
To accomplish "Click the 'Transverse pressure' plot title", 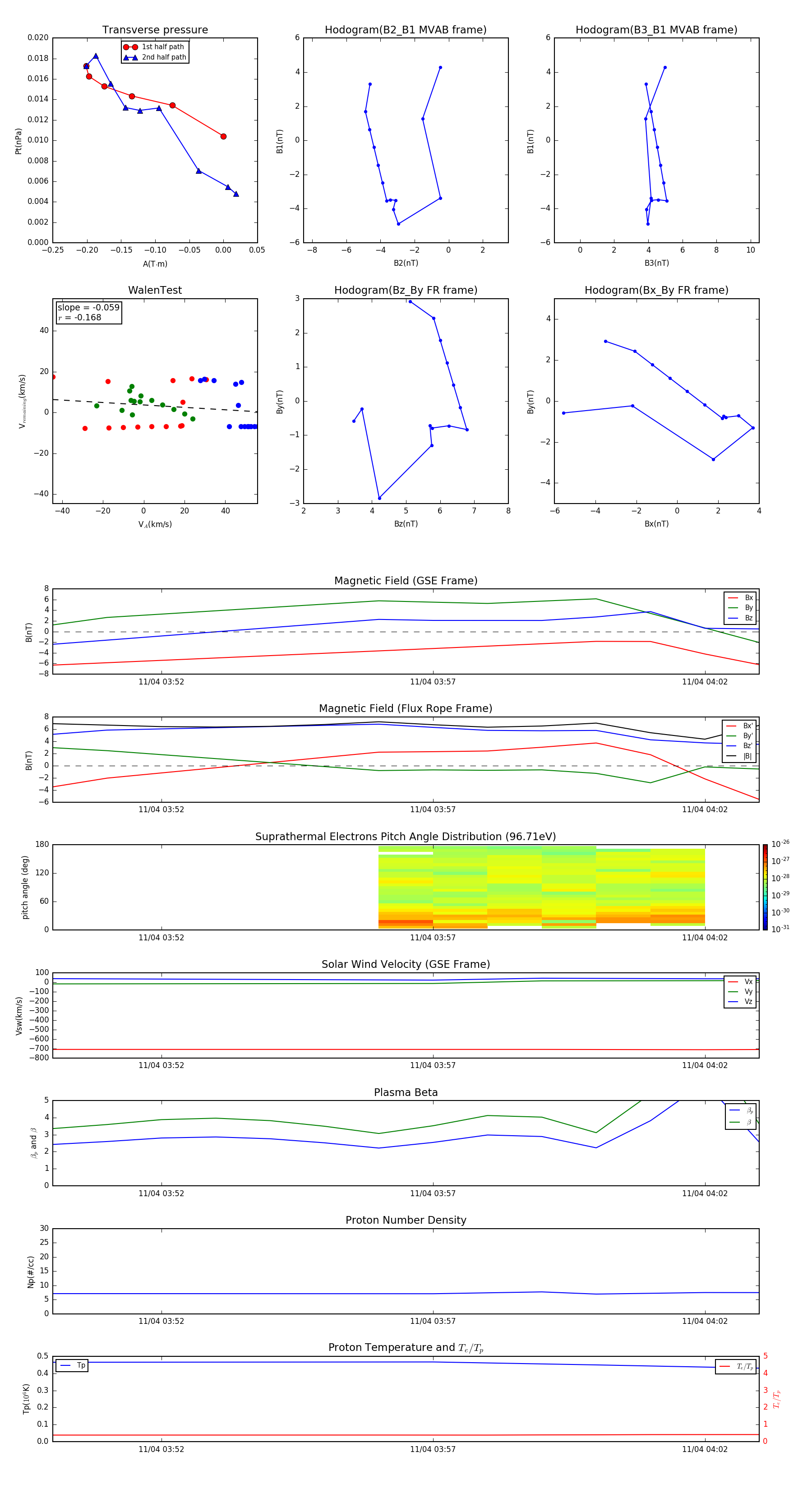I will coord(155,30).
